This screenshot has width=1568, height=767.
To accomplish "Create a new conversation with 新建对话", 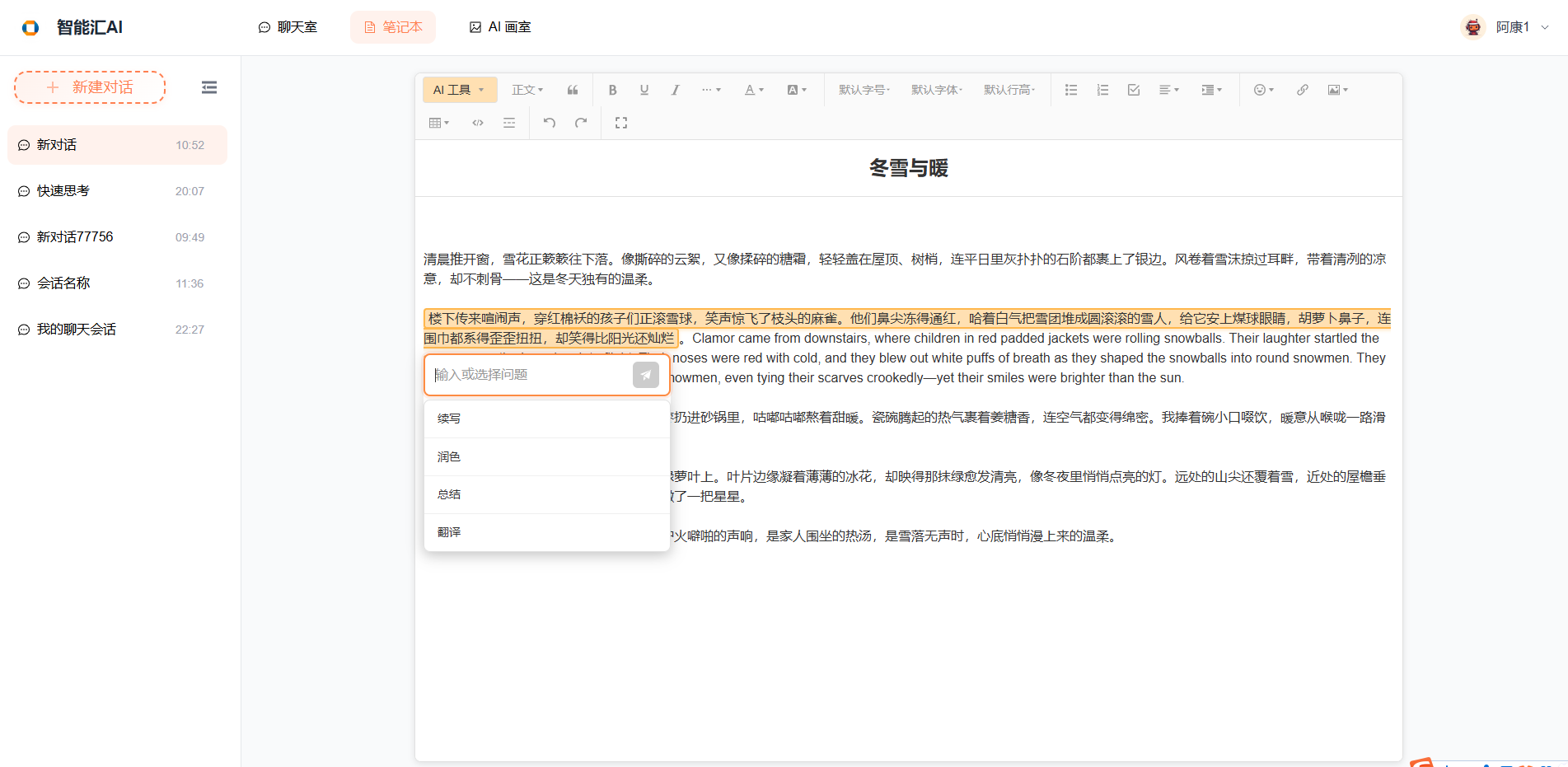I will click(89, 87).
